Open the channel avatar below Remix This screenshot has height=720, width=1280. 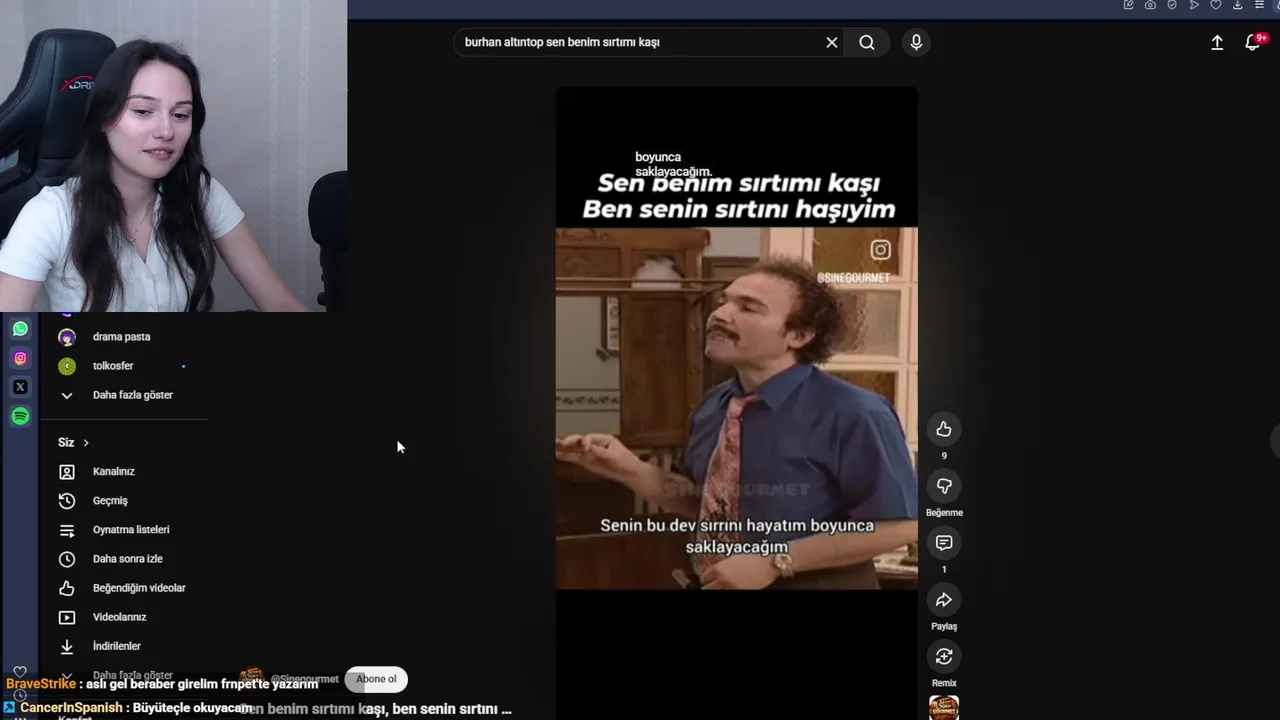(944, 708)
